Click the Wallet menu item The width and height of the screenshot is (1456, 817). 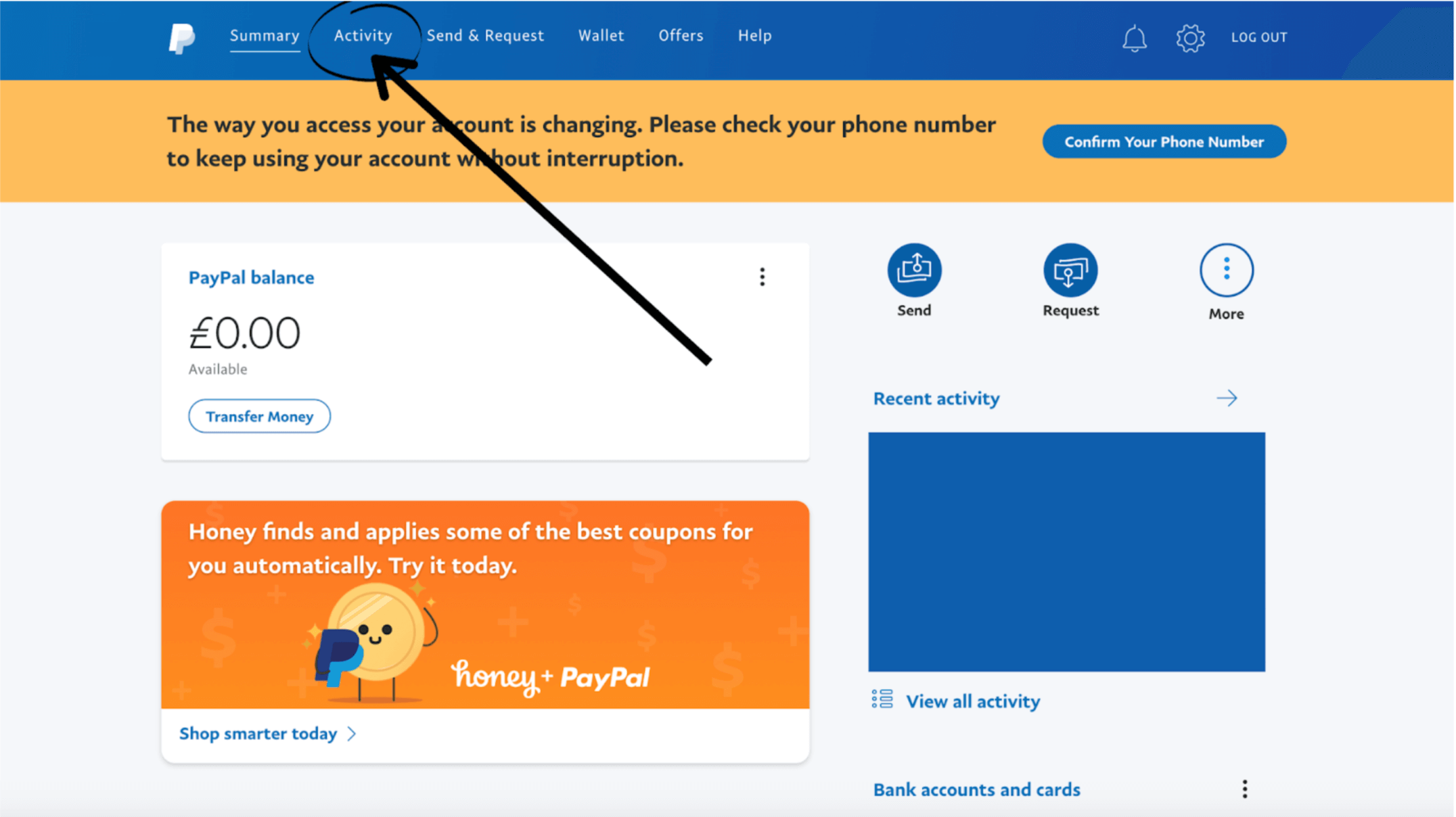click(x=602, y=35)
